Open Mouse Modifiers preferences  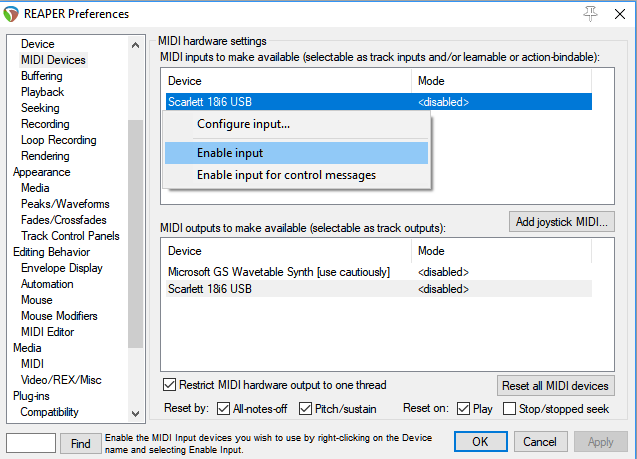(59, 316)
